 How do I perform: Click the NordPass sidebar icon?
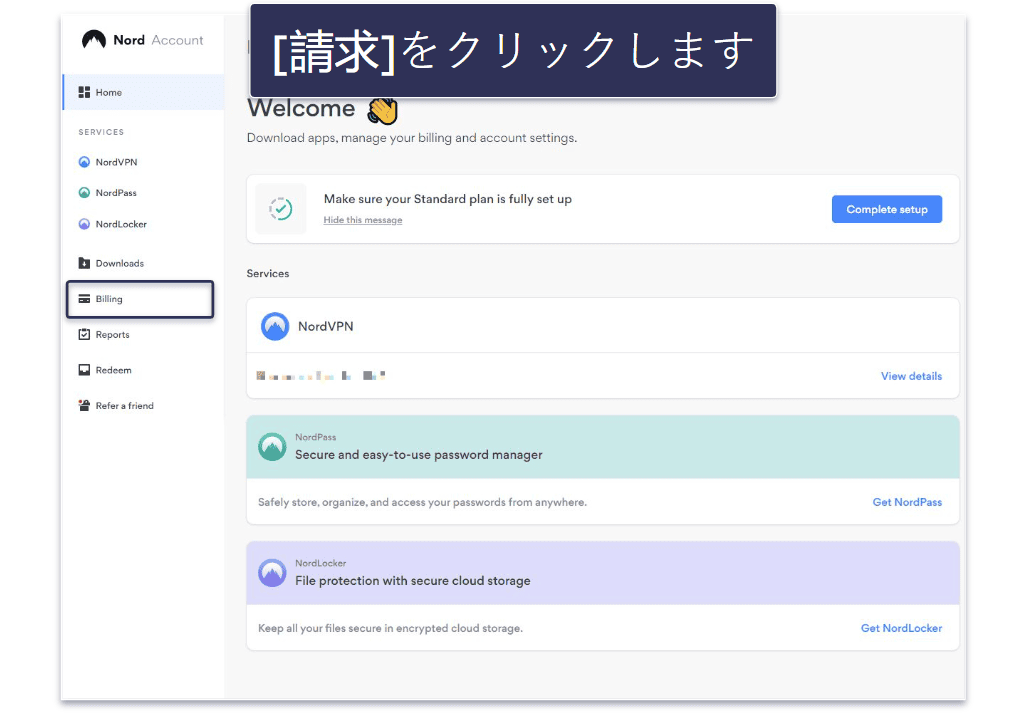[x=84, y=192]
